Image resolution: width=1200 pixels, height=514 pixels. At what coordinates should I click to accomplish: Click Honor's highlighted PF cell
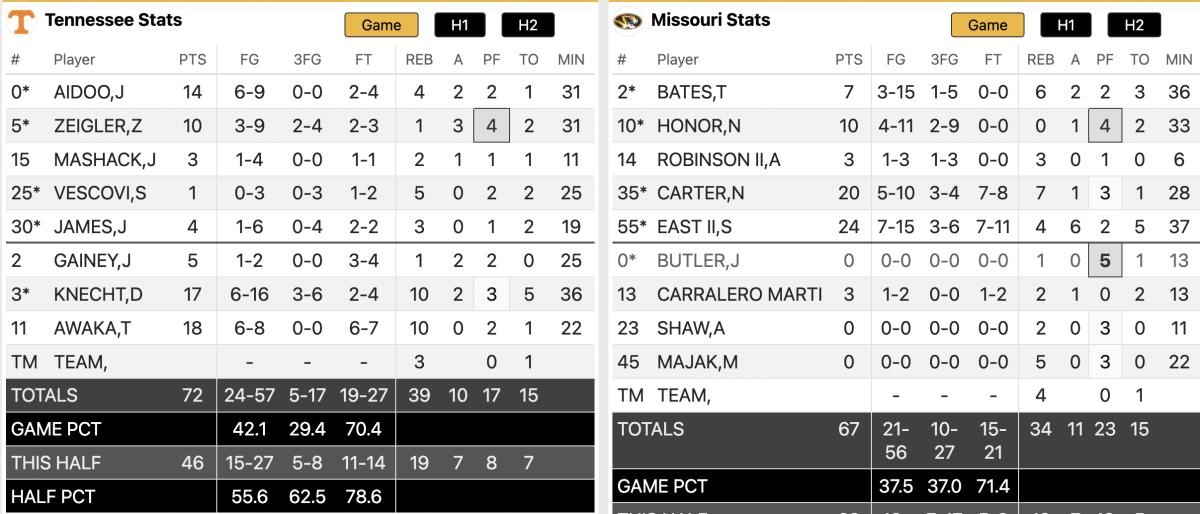[1105, 126]
